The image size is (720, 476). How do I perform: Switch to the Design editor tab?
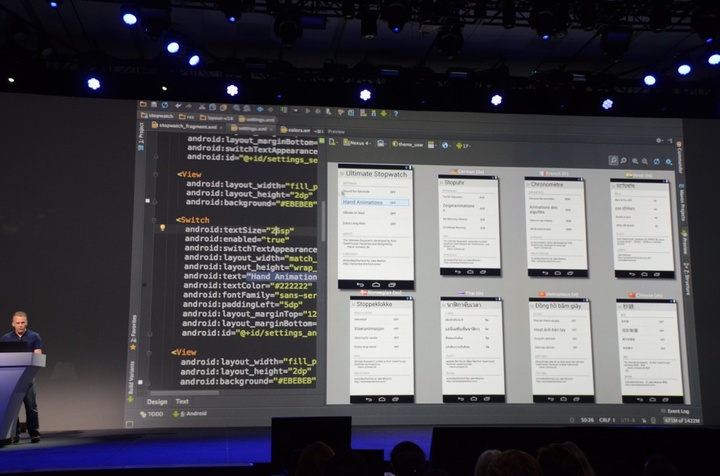[x=157, y=402]
